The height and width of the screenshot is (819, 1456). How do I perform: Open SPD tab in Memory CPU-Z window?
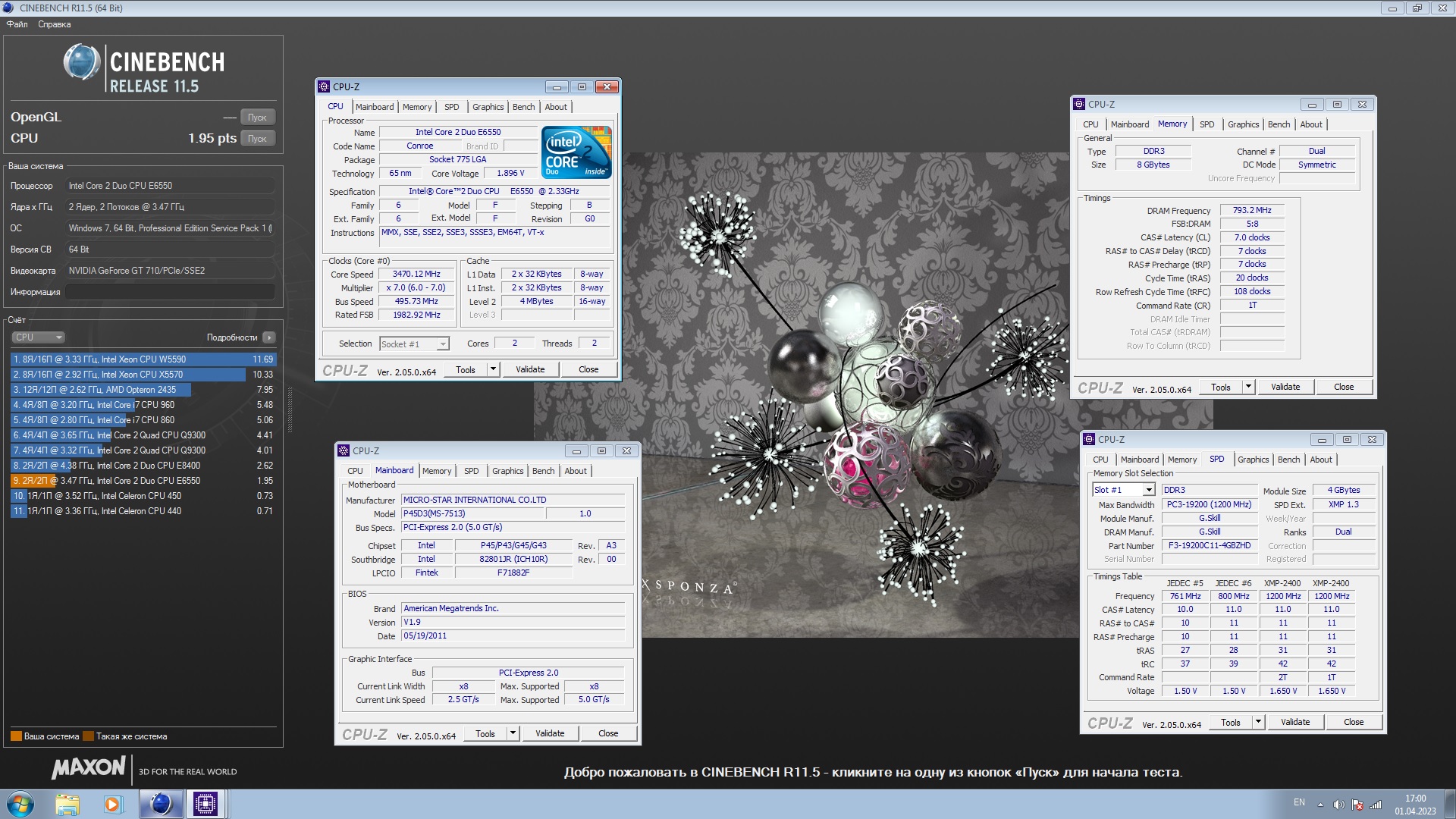coord(1207,124)
